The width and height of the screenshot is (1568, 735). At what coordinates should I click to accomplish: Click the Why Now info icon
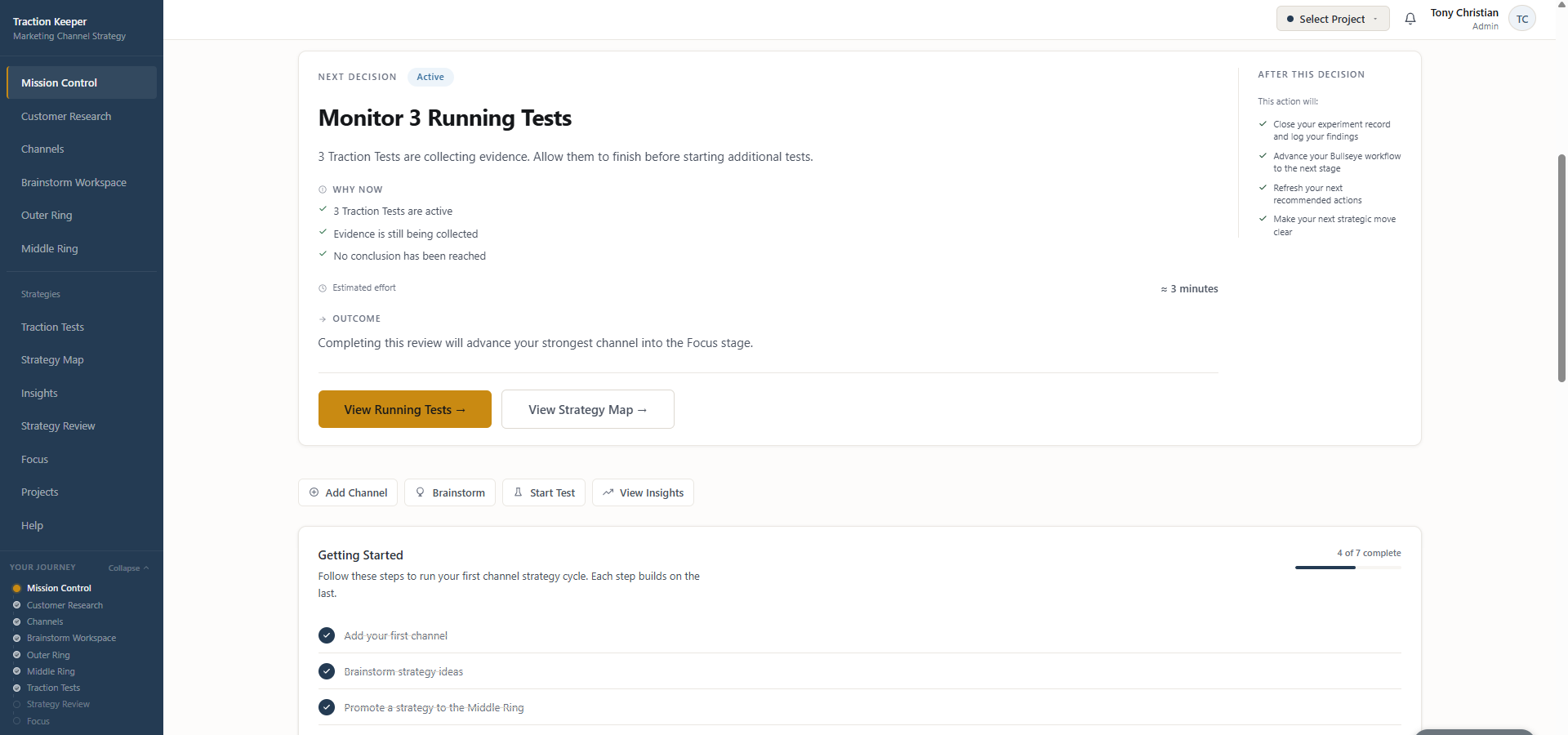pos(323,189)
